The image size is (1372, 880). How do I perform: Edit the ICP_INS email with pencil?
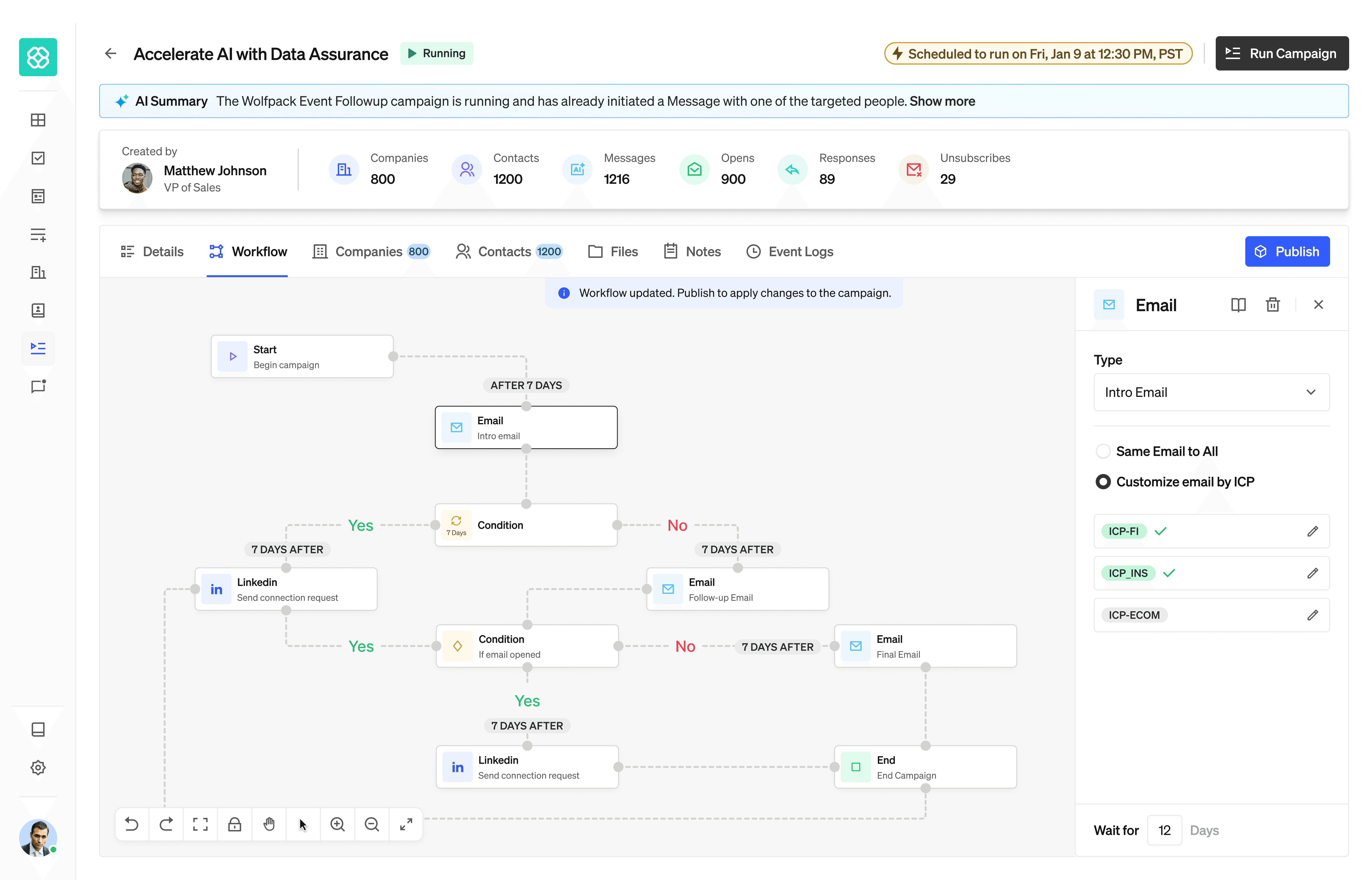1312,573
